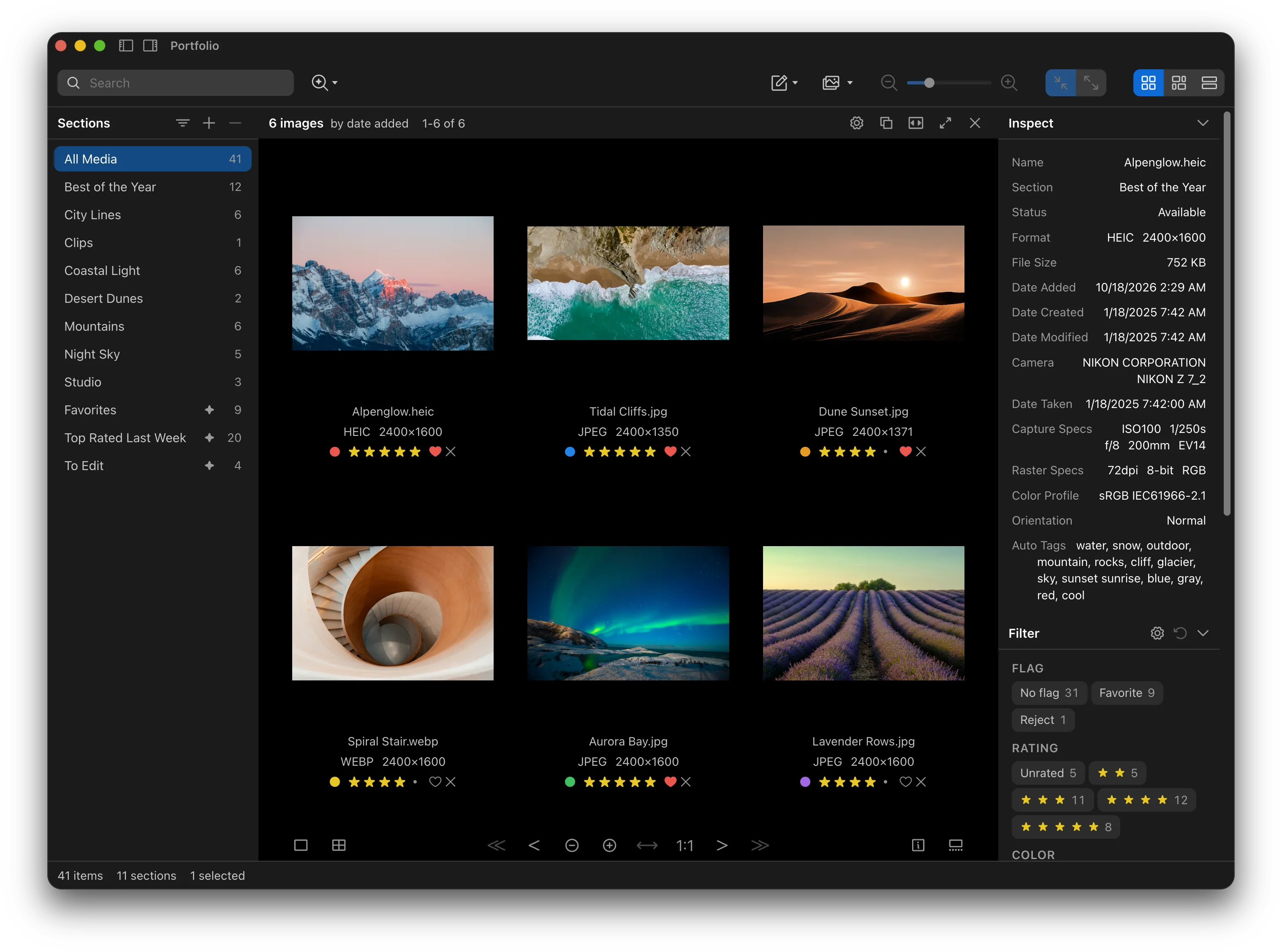Jump to last image double arrow
The width and height of the screenshot is (1282, 952).
760,845
